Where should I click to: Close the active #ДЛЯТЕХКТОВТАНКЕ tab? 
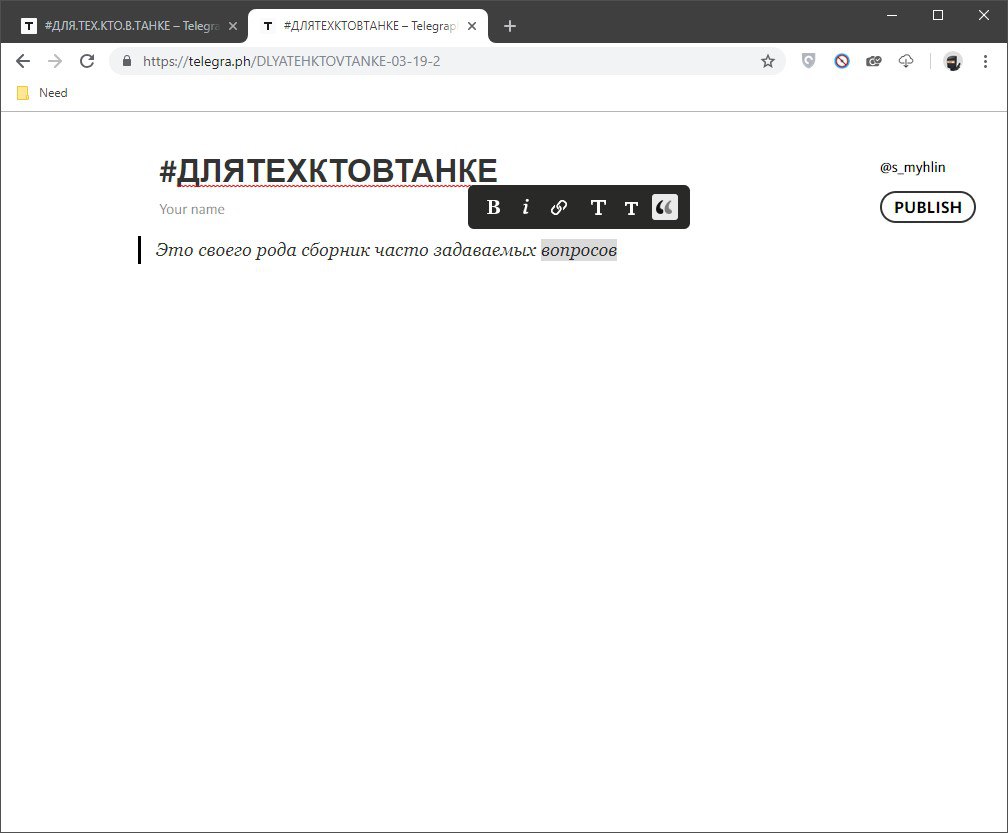[x=472, y=26]
